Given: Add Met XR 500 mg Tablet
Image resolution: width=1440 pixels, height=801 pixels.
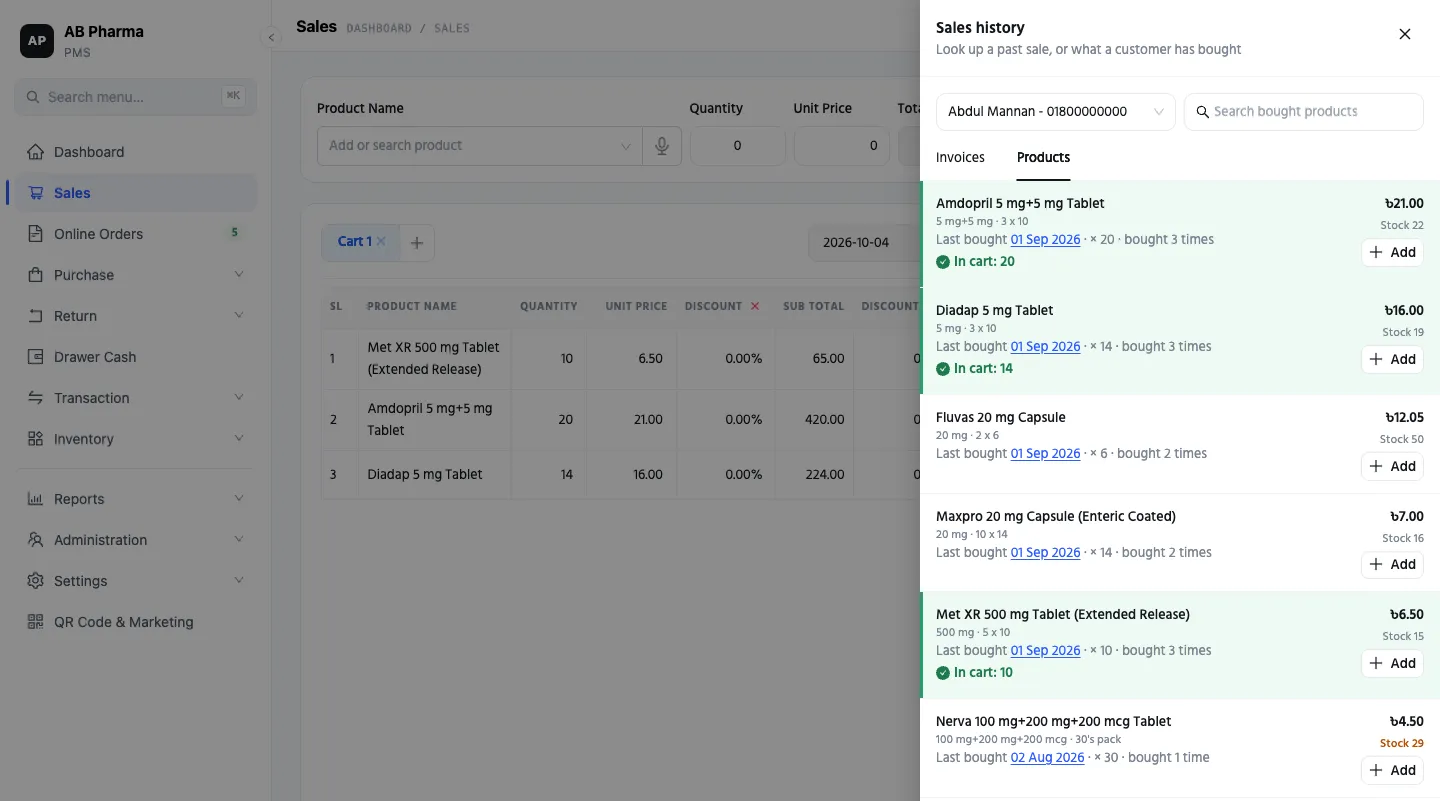Looking at the screenshot, I should (1392, 663).
